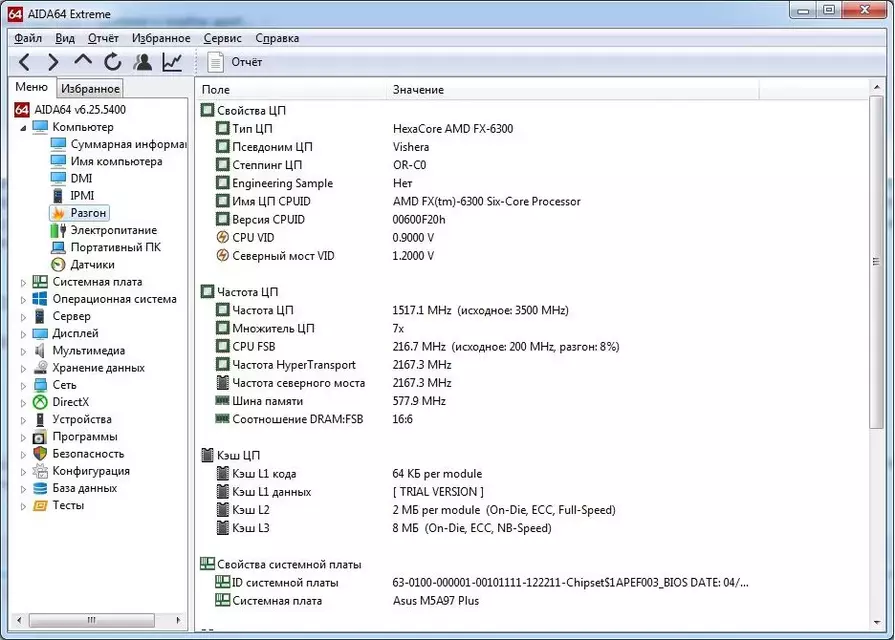Viewport: 895px width, 640px height.
Task: Click the Значение column header
Action: click(573, 90)
